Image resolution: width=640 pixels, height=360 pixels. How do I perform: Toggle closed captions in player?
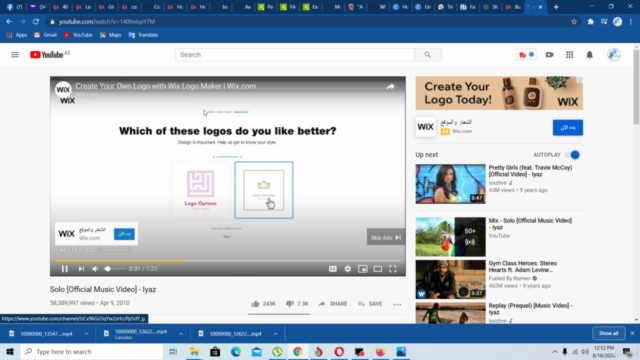click(333, 269)
